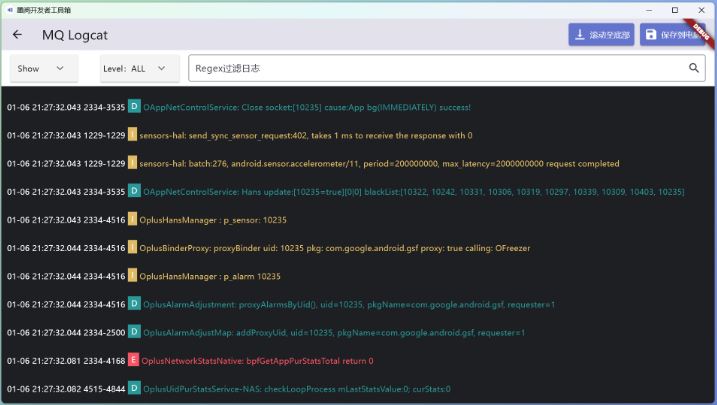Click the app icon in the title bar
Screen dimensions: 717x405
9,9
